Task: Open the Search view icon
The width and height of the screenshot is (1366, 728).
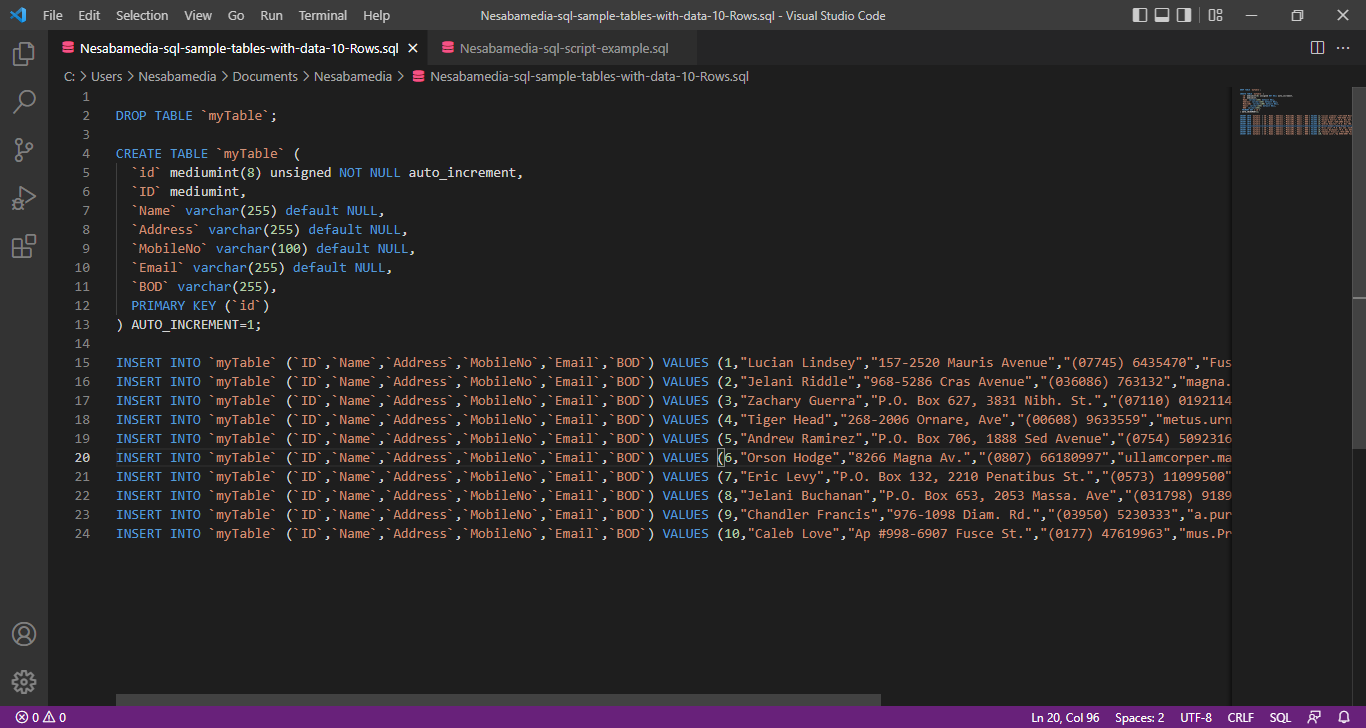Action: tap(24, 102)
